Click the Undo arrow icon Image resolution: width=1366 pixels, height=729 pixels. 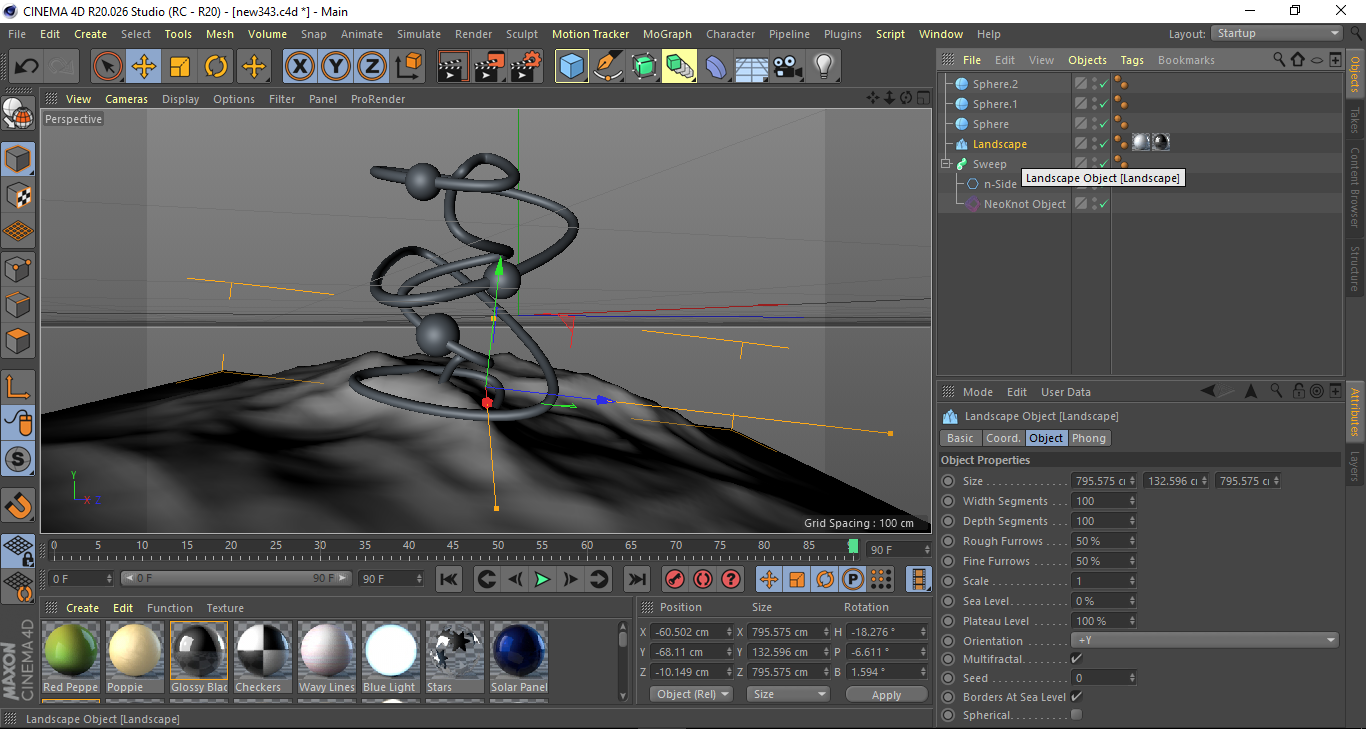(26, 67)
